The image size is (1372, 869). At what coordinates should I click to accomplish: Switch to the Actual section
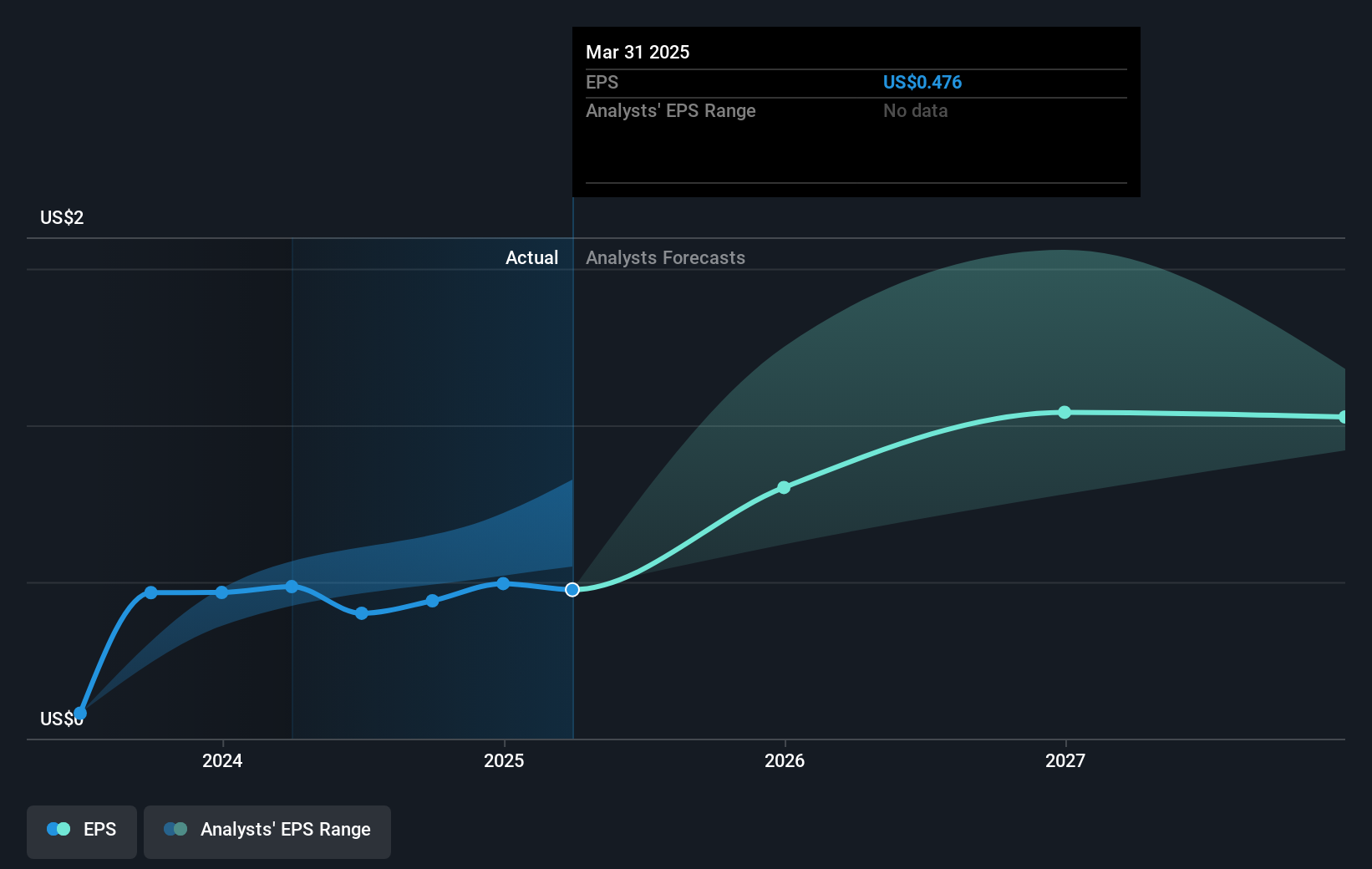[x=531, y=257]
